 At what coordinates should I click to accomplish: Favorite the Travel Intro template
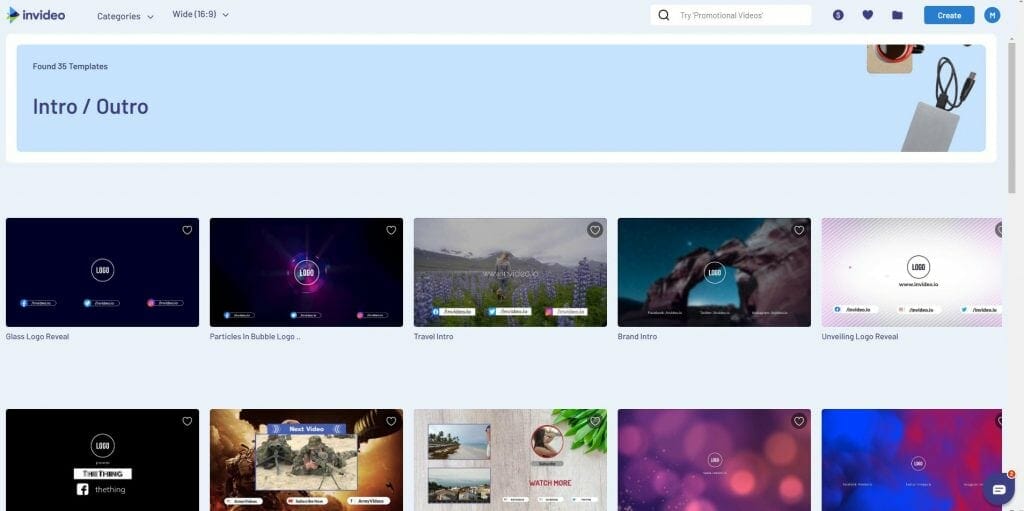595,230
